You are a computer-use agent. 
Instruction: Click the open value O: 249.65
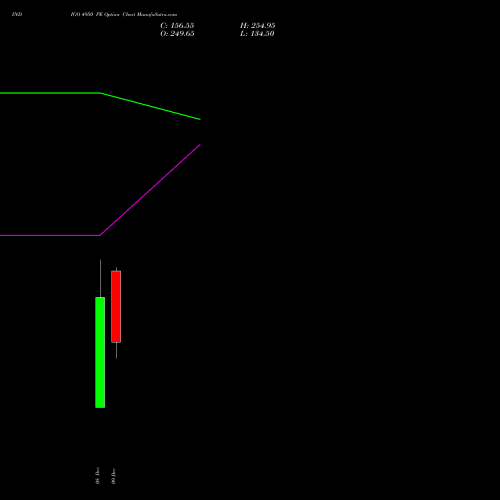pos(177,34)
